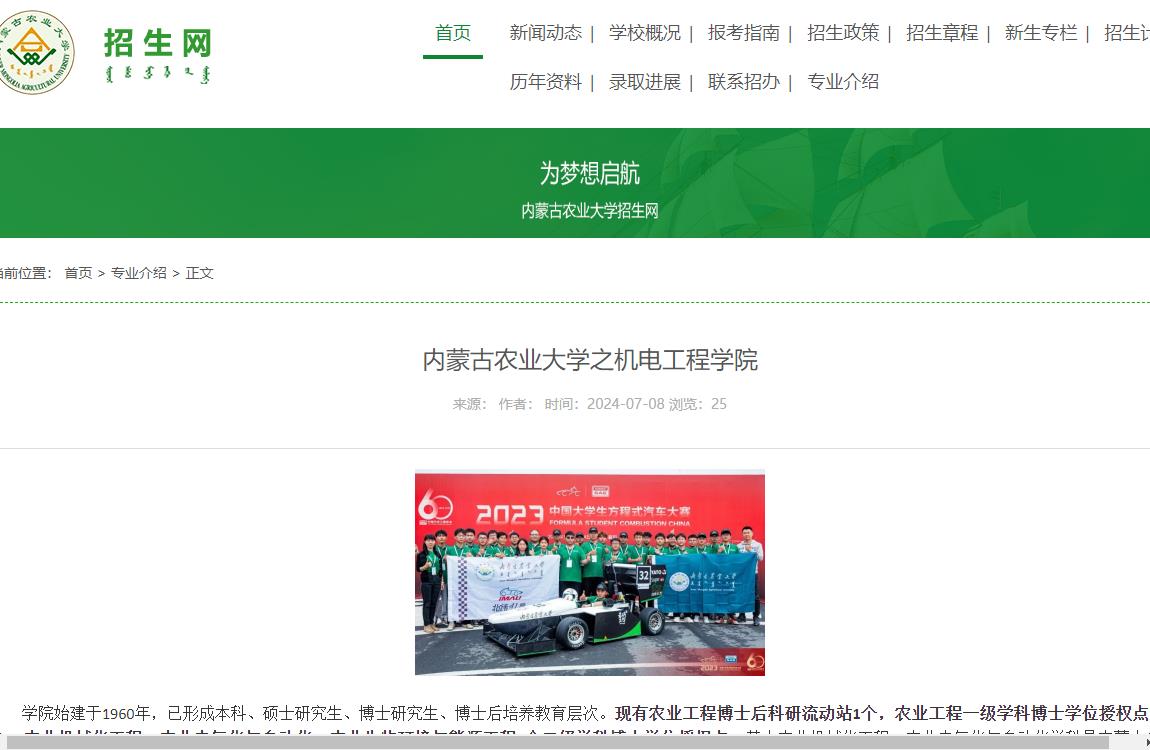The image size is (1150, 750).
Task: Open the 首页 navigation tab
Action: [452, 33]
